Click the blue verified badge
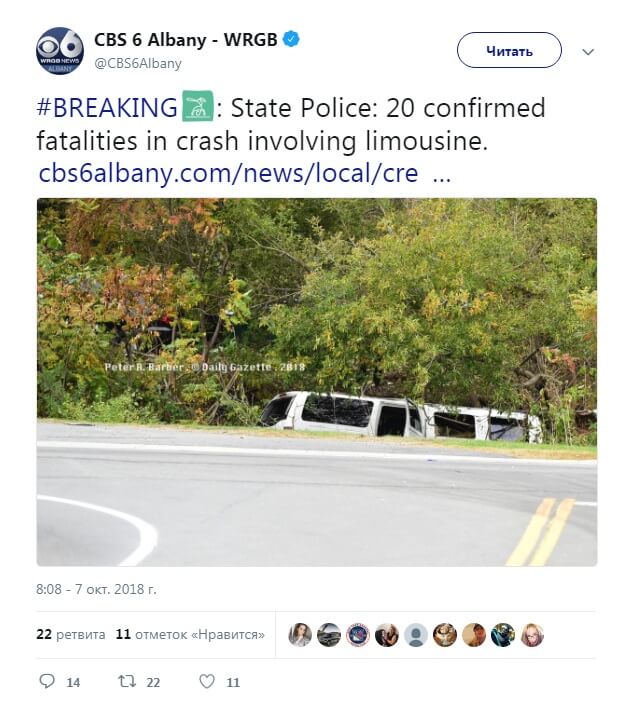The height and width of the screenshot is (704, 633). click(x=291, y=40)
